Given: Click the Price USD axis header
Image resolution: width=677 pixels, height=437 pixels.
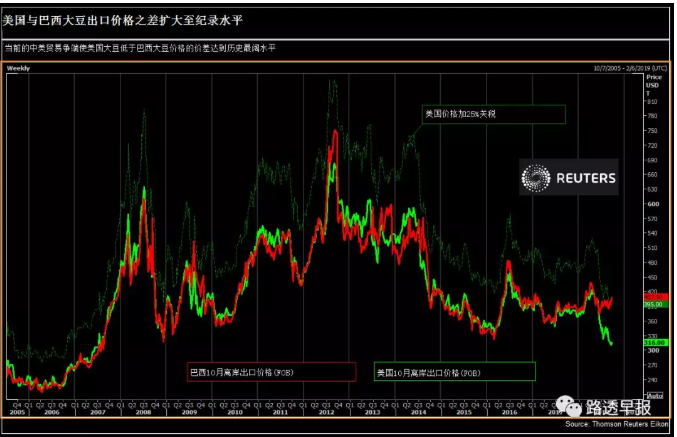Looking at the screenshot, I should (654, 84).
